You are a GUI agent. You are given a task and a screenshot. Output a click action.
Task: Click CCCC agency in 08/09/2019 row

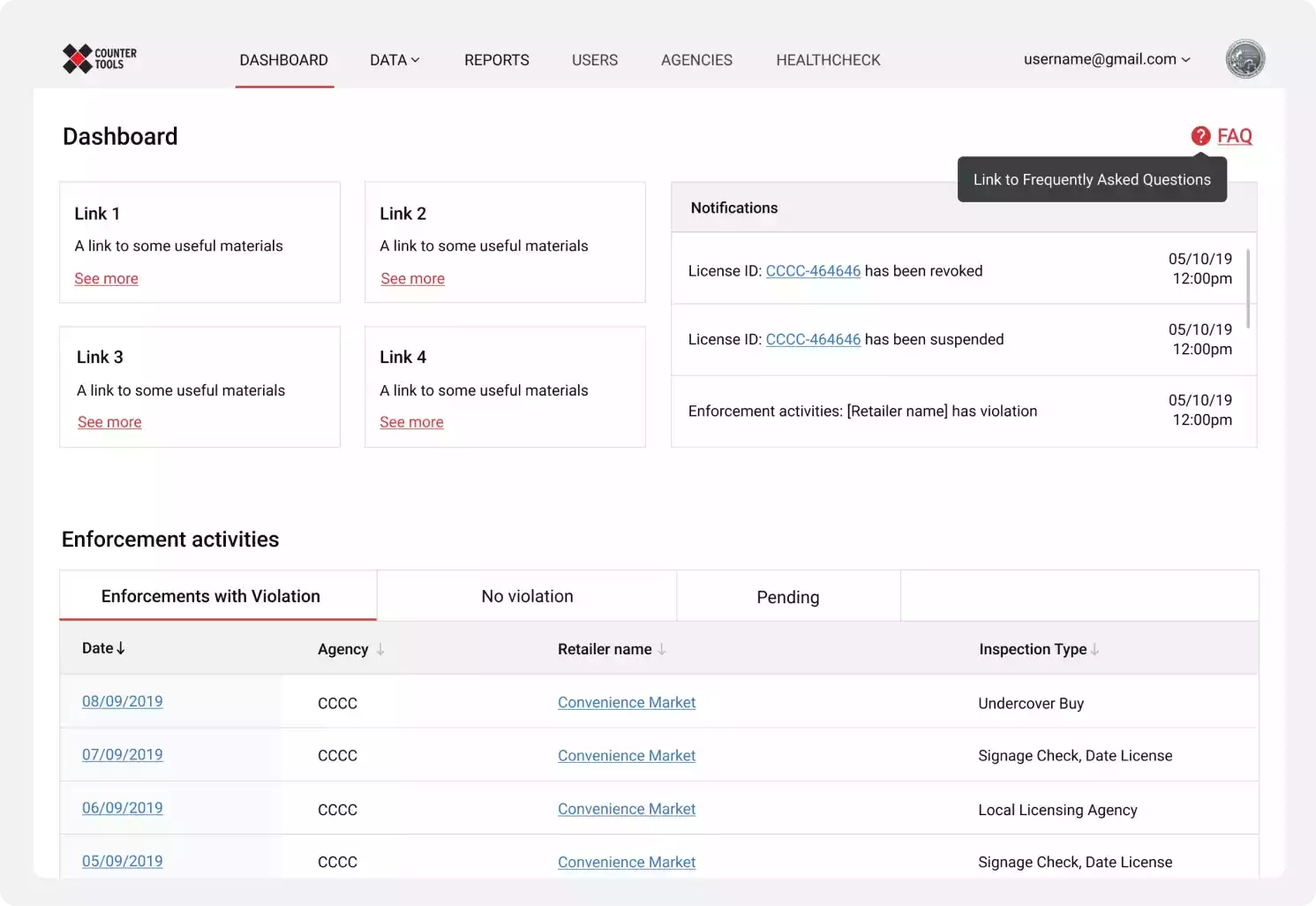(337, 703)
